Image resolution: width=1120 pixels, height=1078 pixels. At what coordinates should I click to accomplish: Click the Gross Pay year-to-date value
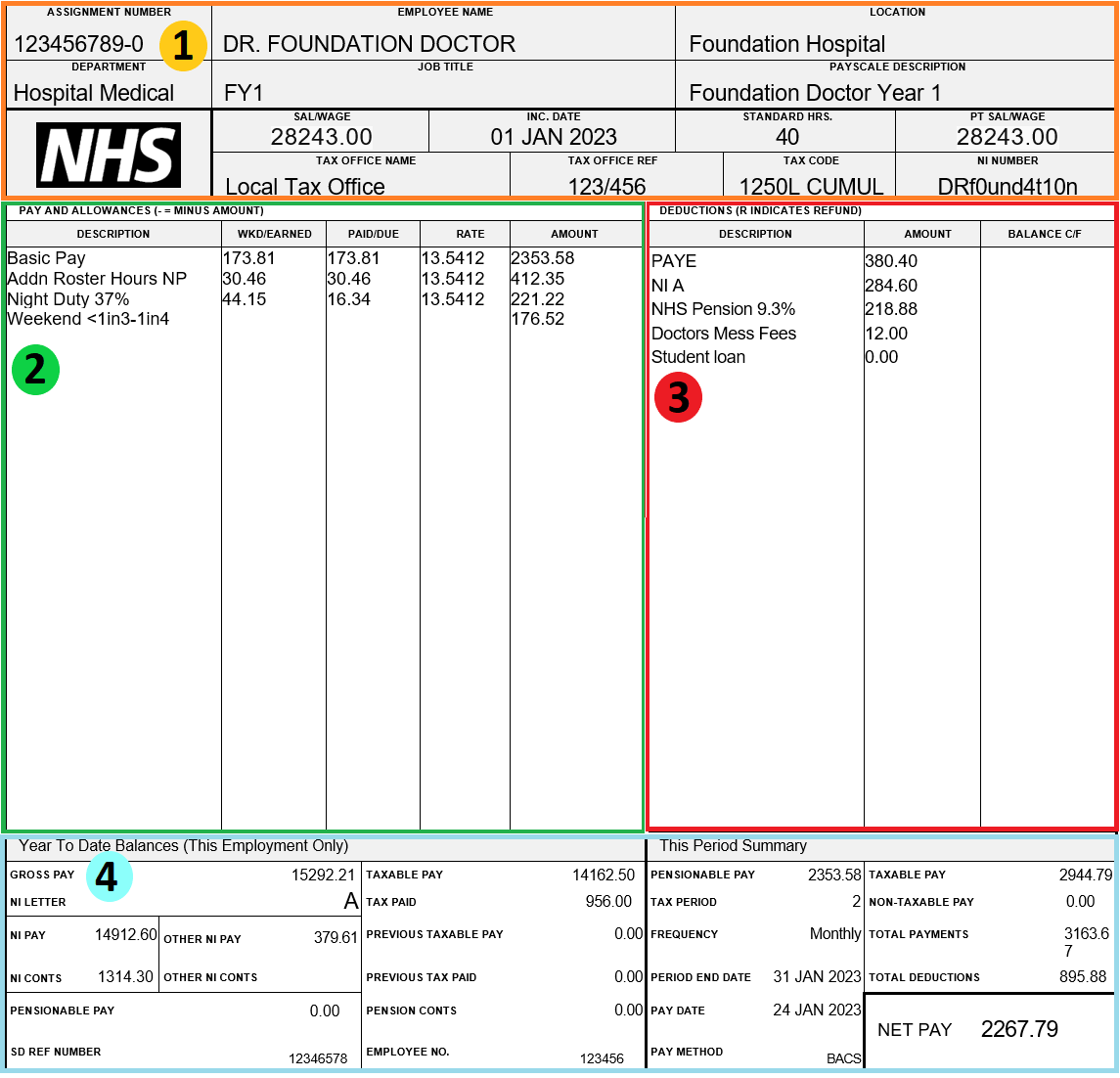[x=323, y=875]
